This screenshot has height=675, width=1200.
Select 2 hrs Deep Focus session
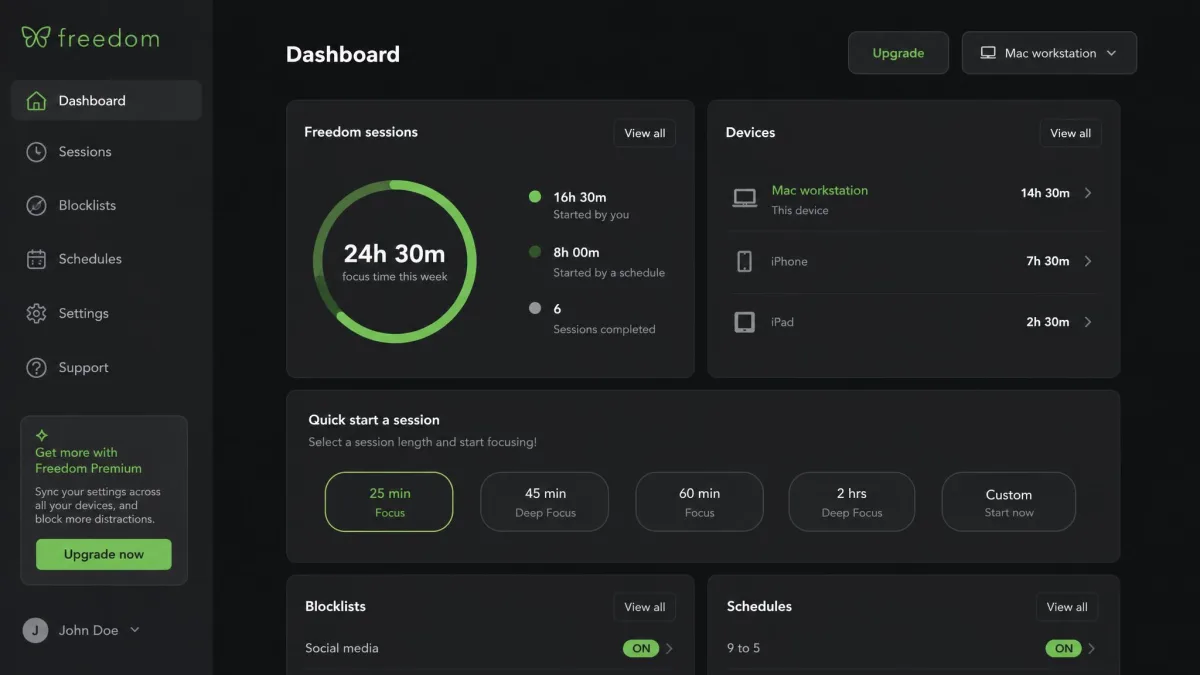(x=852, y=502)
